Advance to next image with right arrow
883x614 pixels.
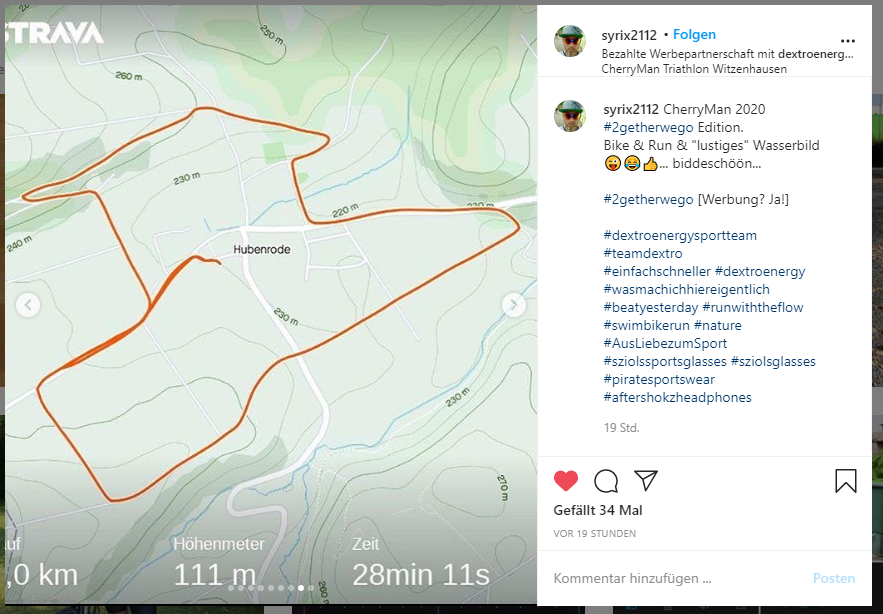[x=514, y=305]
